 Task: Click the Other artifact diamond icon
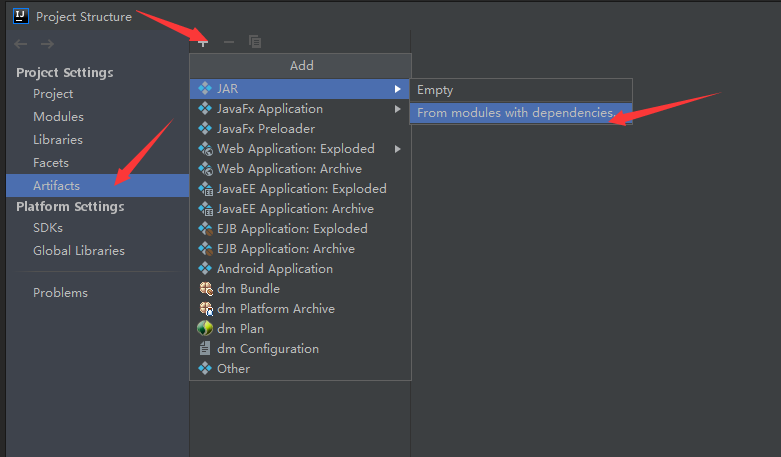click(205, 368)
